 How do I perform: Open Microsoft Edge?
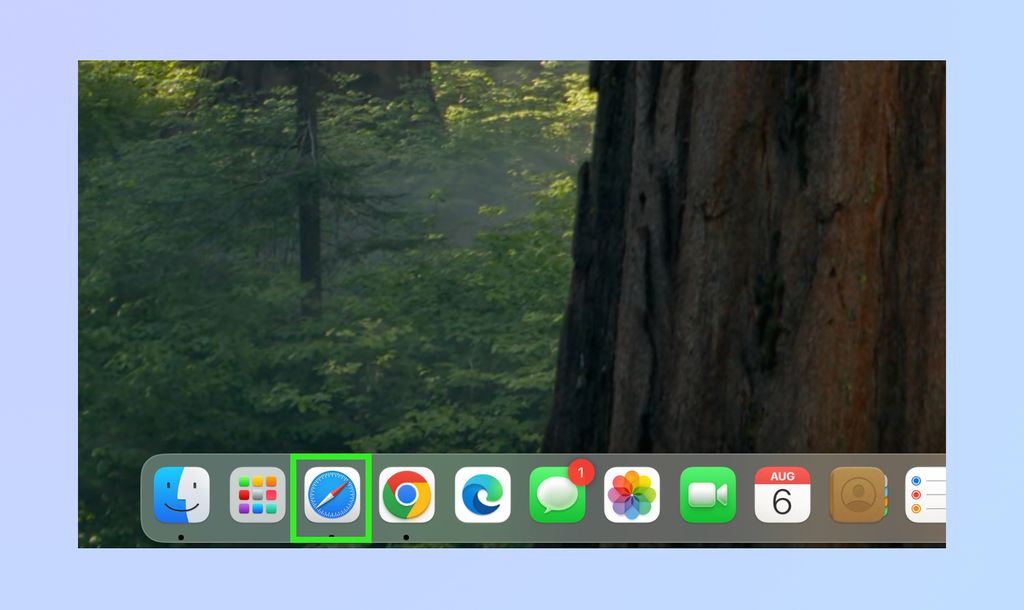[x=482, y=493]
